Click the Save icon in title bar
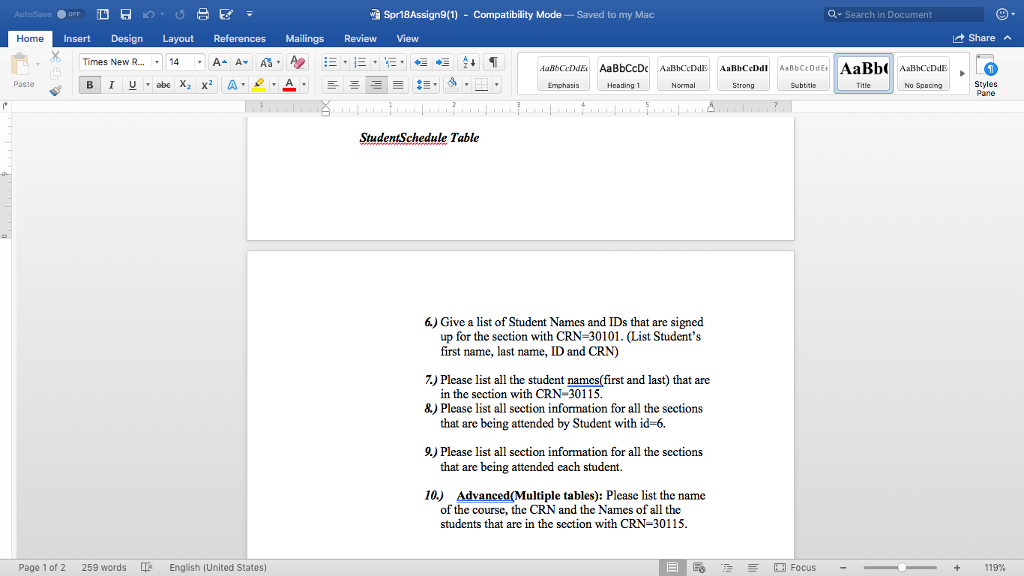1024x576 pixels. [x=126, y=14]
